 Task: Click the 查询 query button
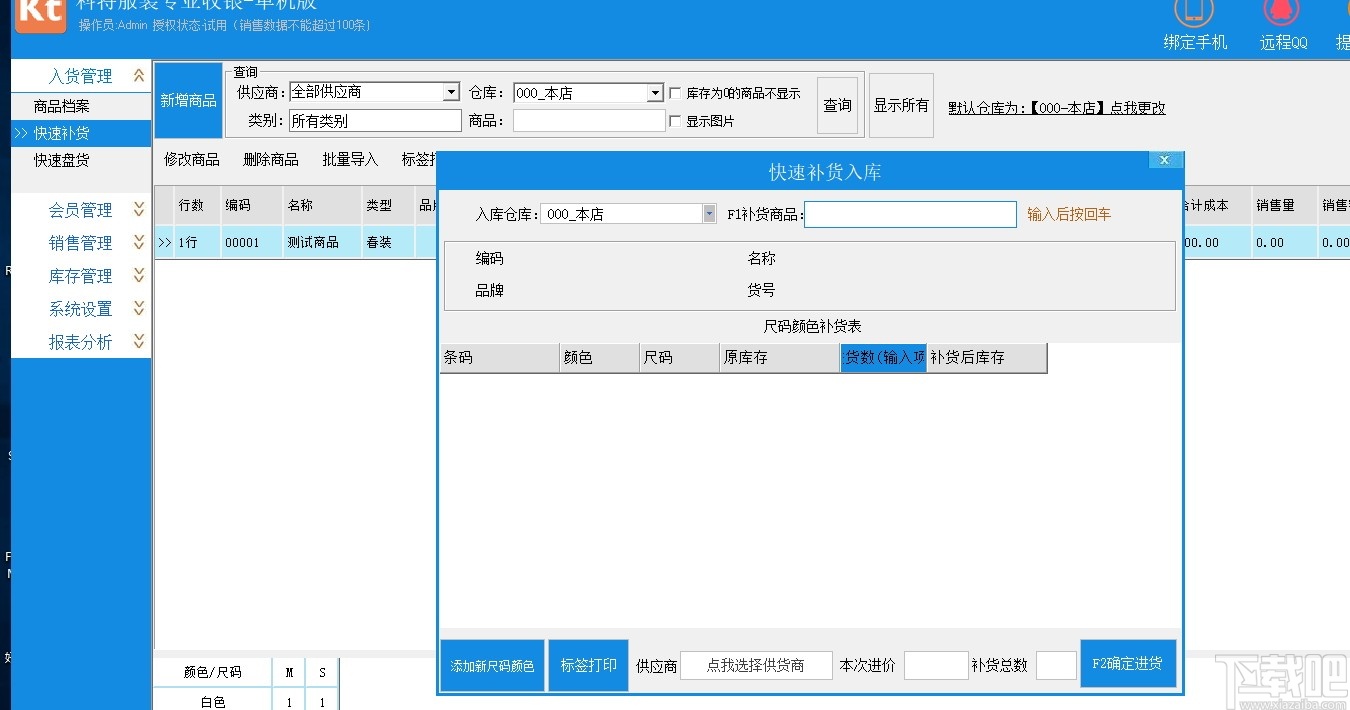coord(837,104)
